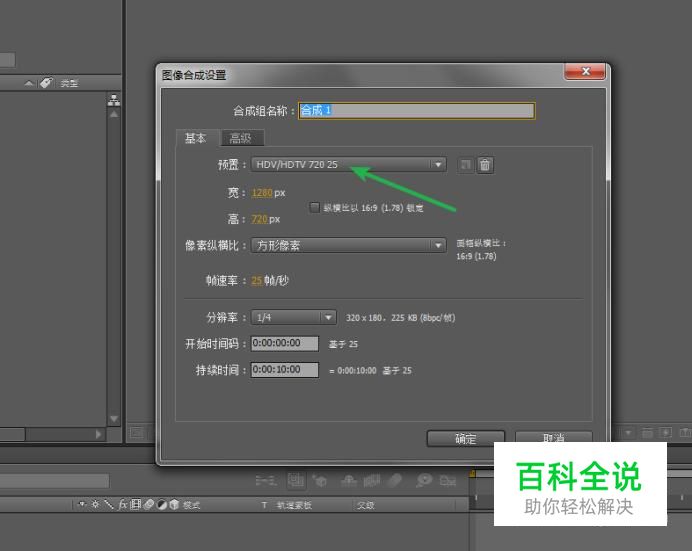Click the 持续时间 duration field
Screen dimensions: 692x551
point(285,370)
